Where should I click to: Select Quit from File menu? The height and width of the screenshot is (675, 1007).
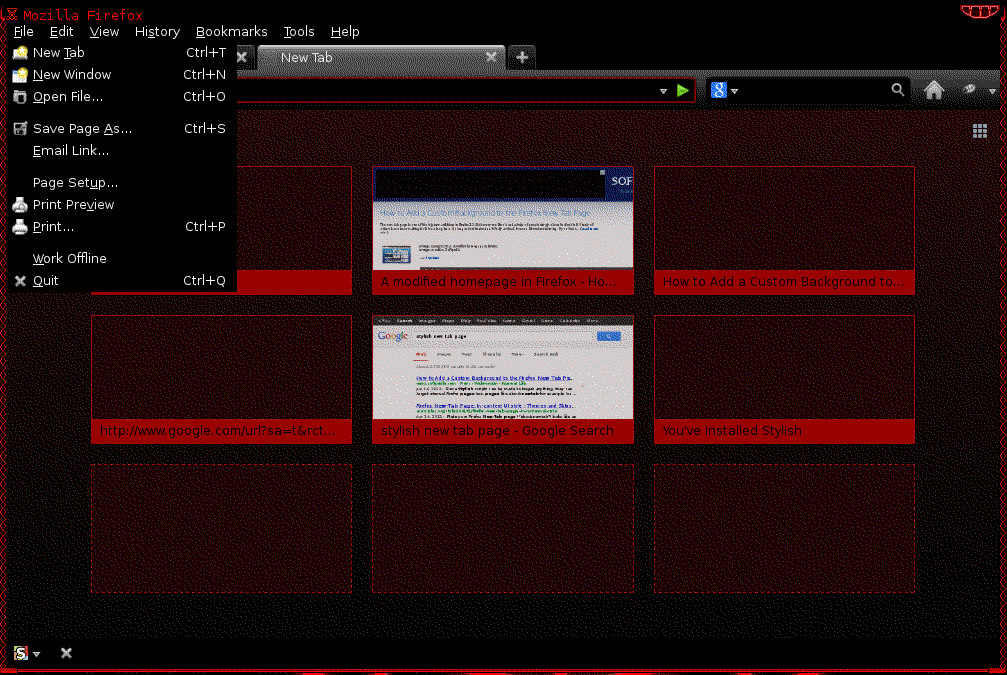pyautogui.click(x=122, y=281)
